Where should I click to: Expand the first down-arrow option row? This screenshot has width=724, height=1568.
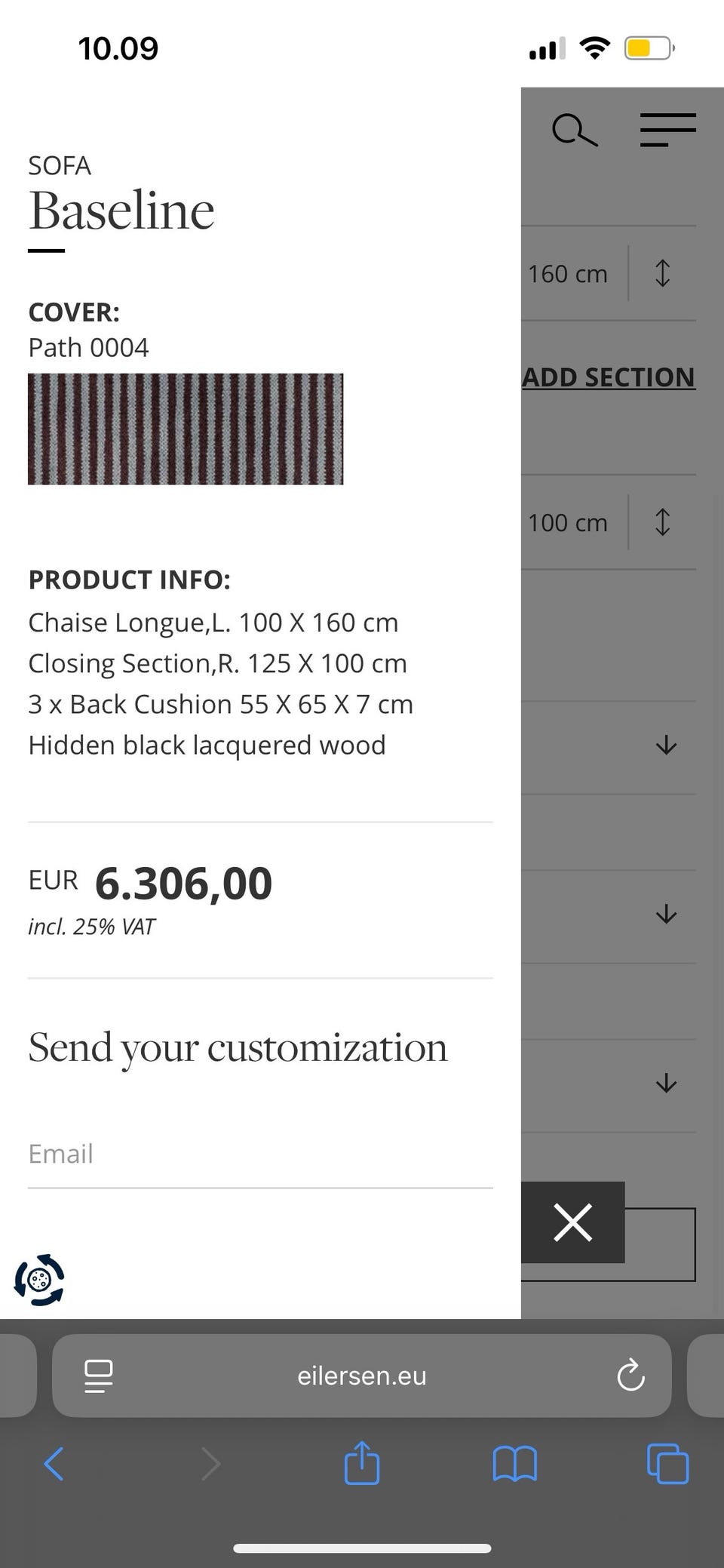pyautogui.click(x=666, y=746)
